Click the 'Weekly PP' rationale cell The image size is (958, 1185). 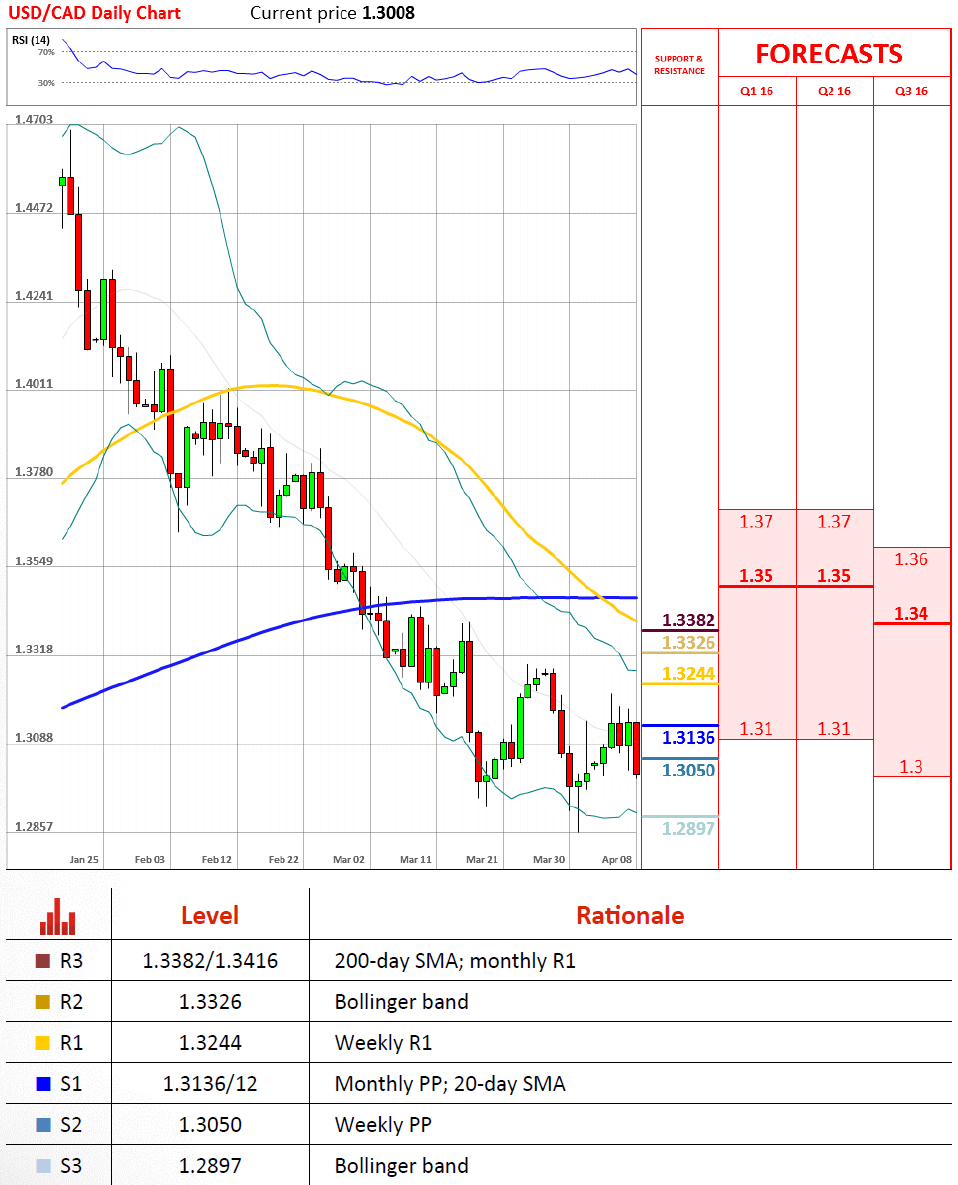(383, 1125)
